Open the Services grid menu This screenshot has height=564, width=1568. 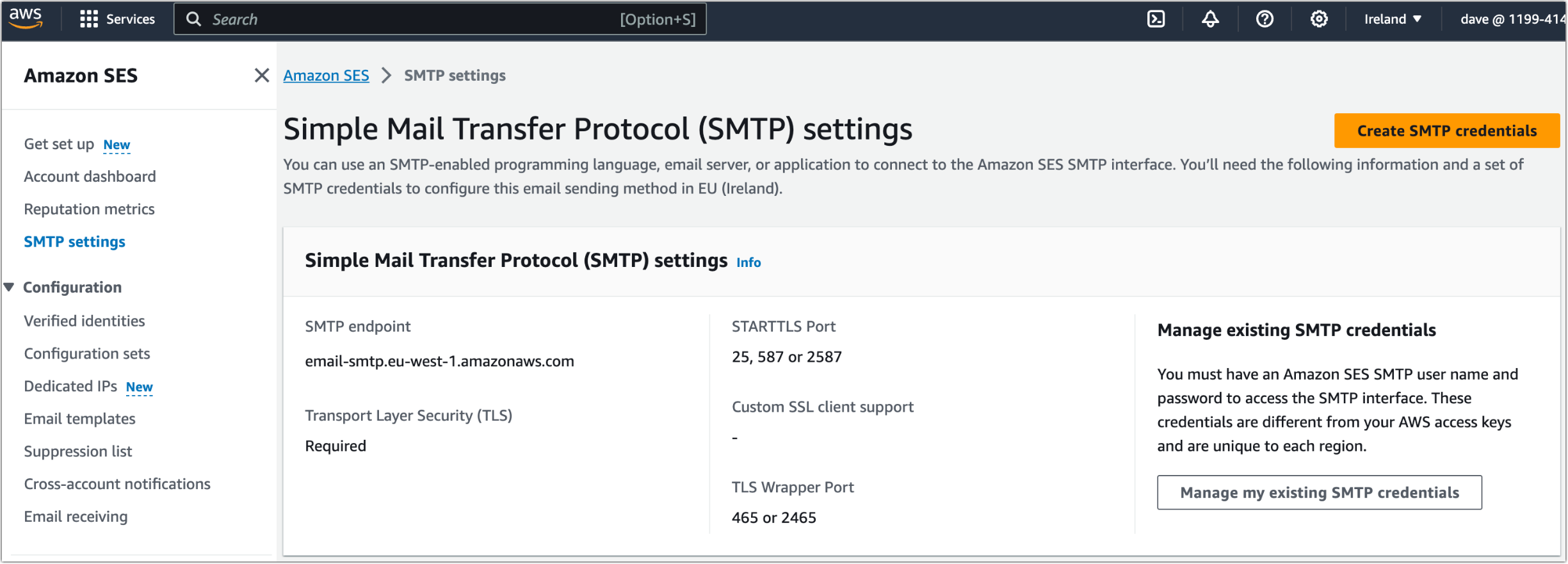click(x=117, y=19)
